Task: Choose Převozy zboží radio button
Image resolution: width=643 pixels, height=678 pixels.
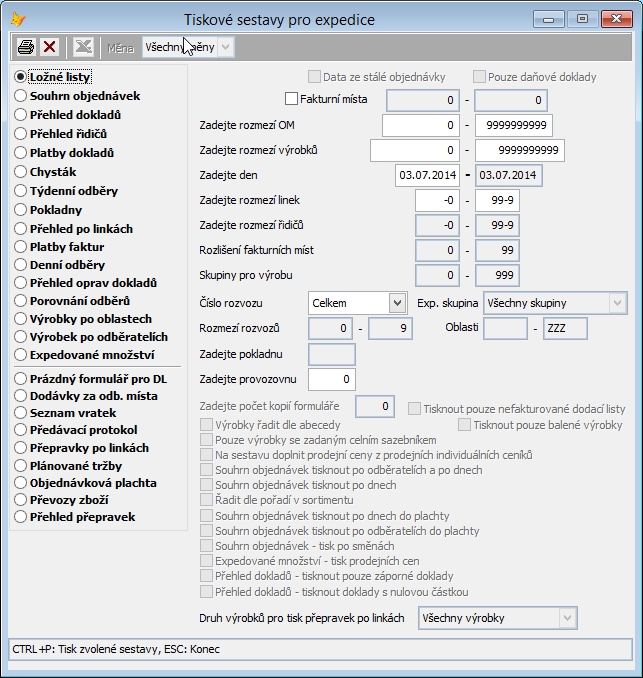Action: (20, 499)
